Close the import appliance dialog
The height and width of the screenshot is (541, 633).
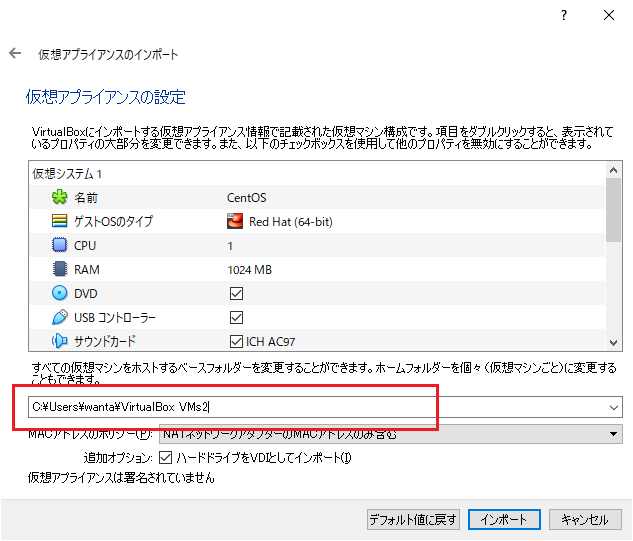609,15
